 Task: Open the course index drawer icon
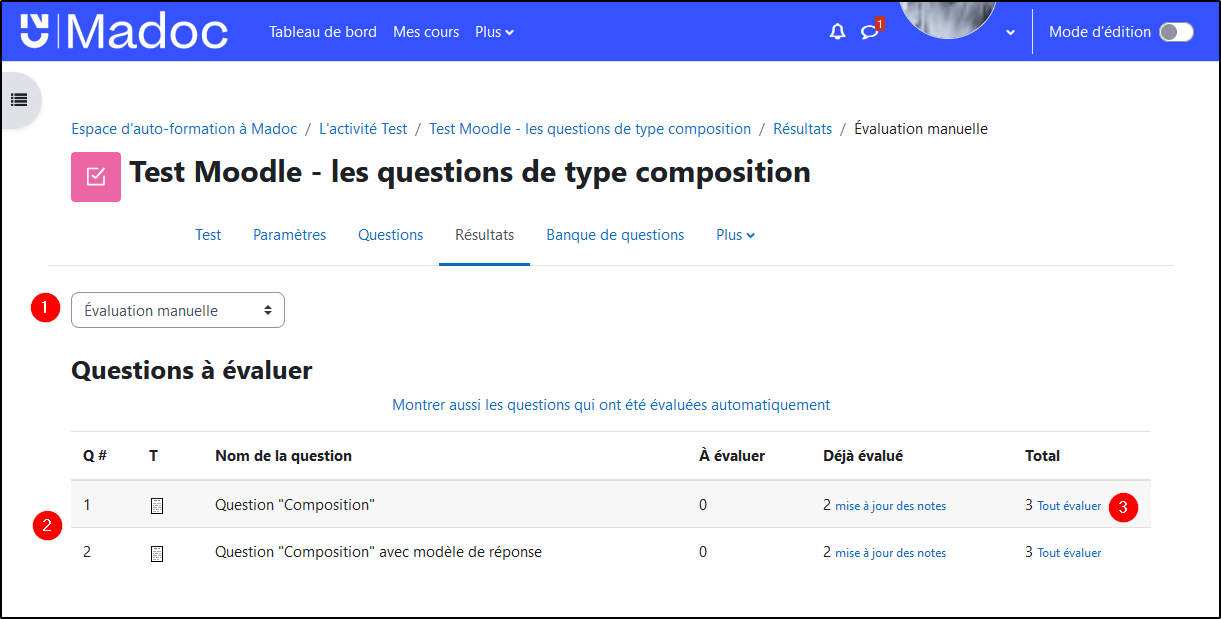point(19,100)
